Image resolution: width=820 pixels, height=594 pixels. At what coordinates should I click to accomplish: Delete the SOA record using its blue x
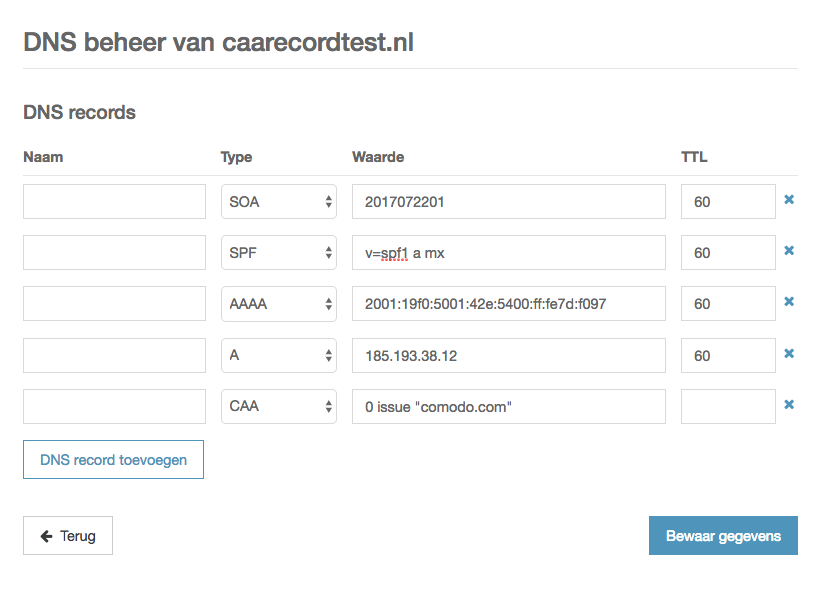(789, 200)
